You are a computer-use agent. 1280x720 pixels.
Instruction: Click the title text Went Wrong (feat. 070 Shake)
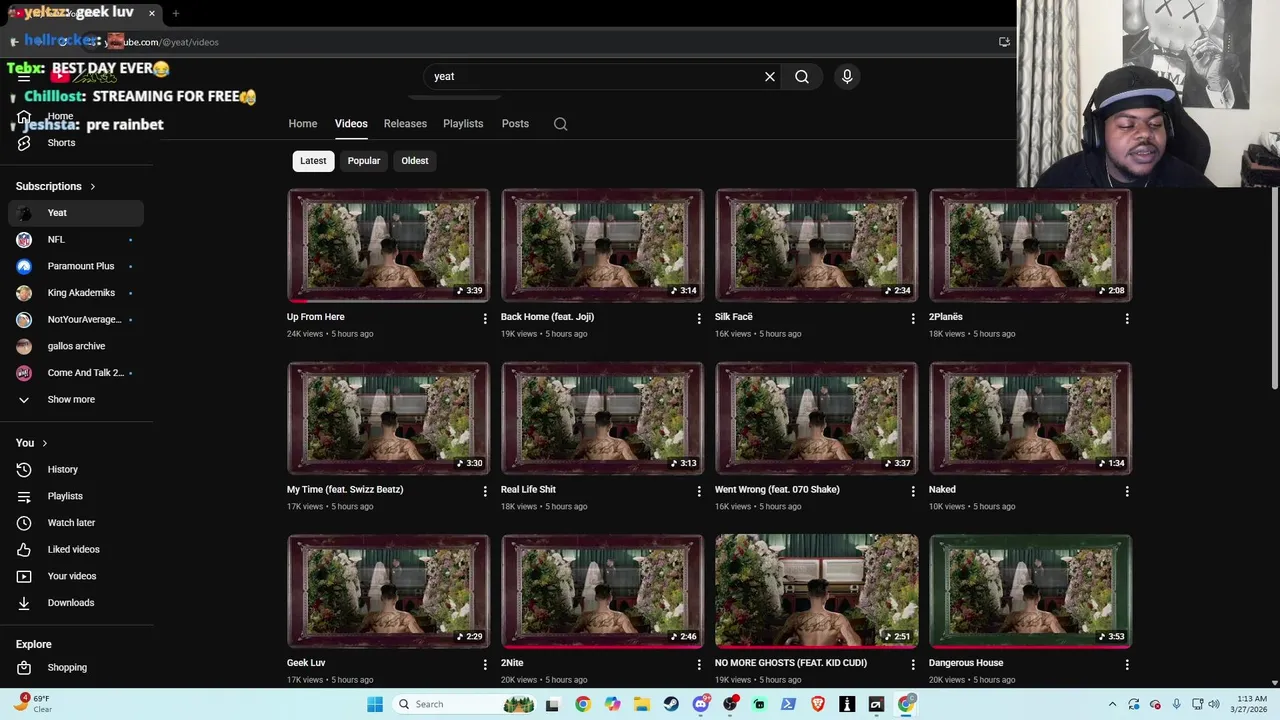(x=777, y=490)
